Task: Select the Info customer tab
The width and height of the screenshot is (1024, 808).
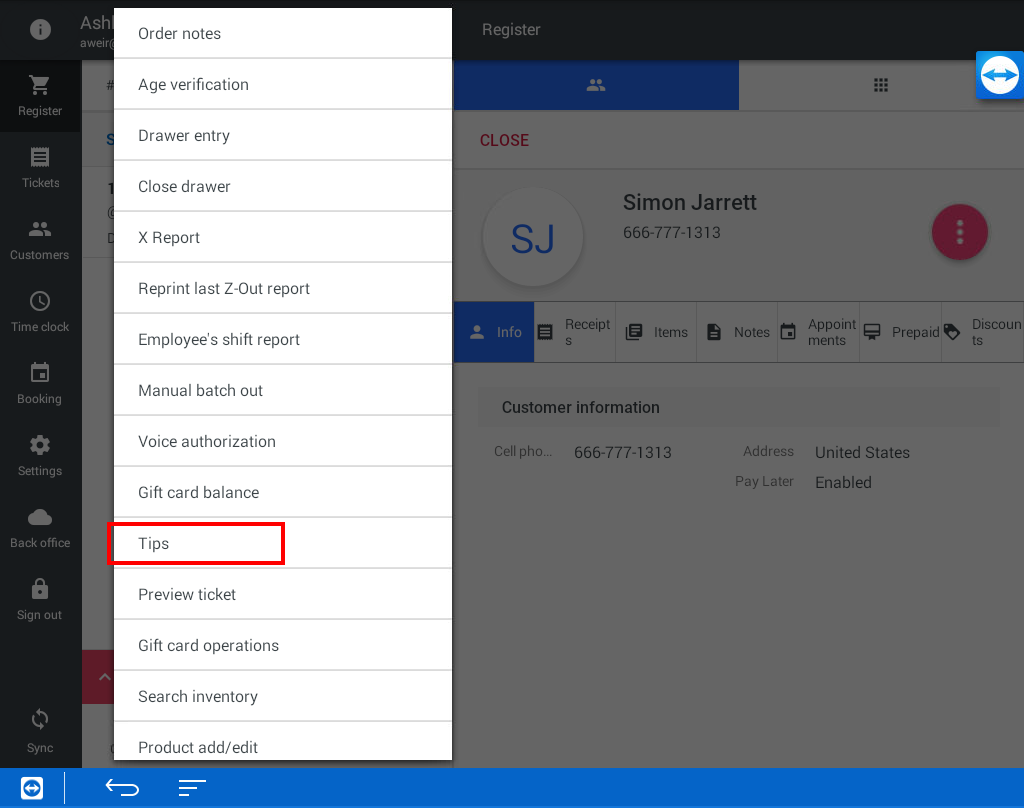Action: 494,332
